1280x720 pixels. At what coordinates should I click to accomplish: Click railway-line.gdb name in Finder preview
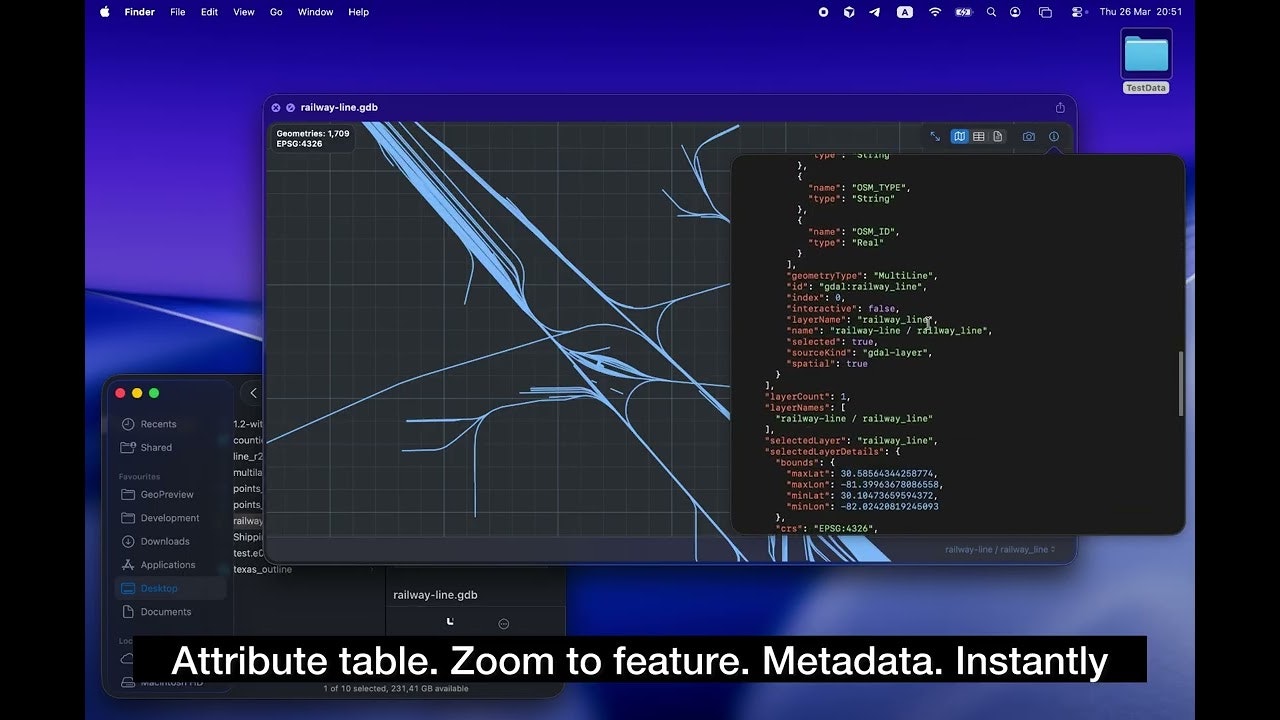coord(435,595)
